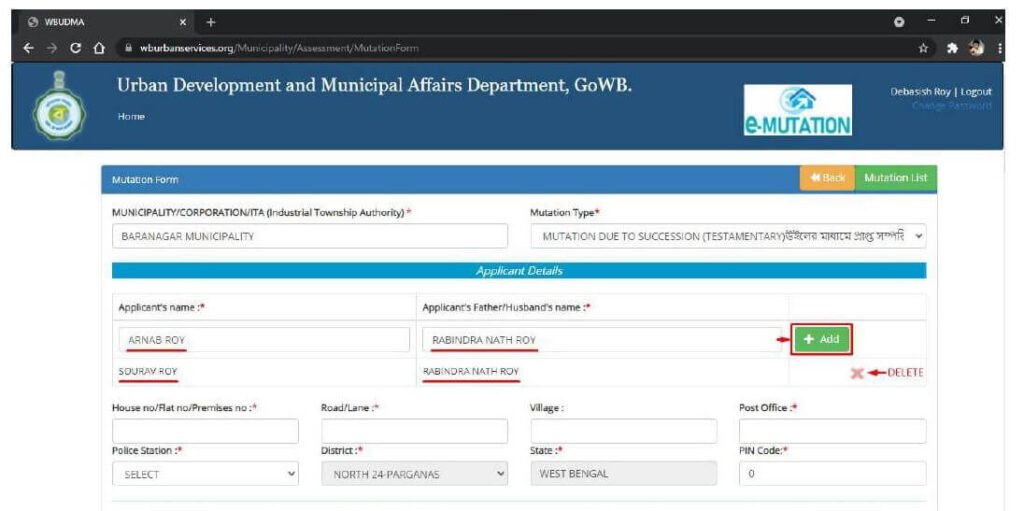Open Change Password link
This screenshot has width=1024, height=511.
pos(951,106)
